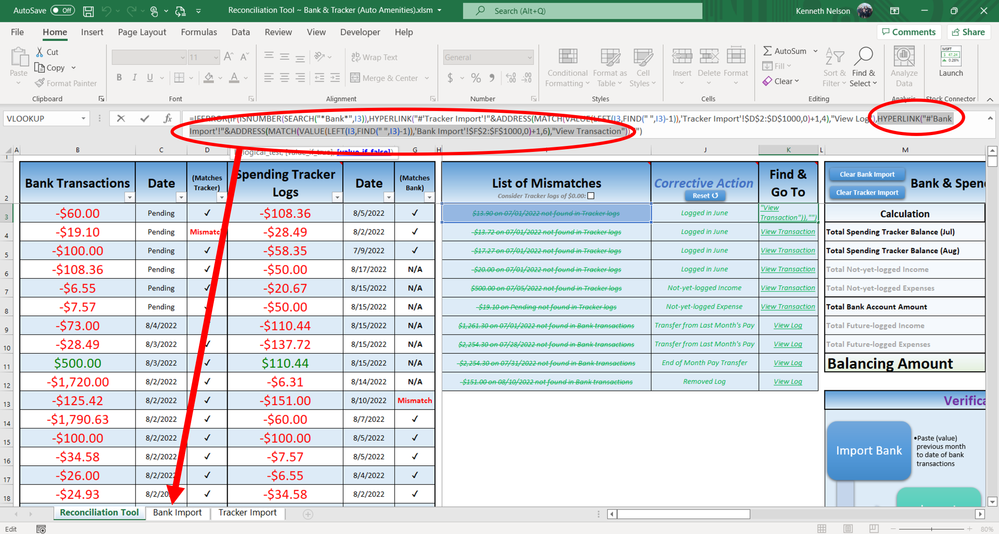Click the Analyze Data button
The width and height of the screenshot is (999, 534).
coord(904,68)
